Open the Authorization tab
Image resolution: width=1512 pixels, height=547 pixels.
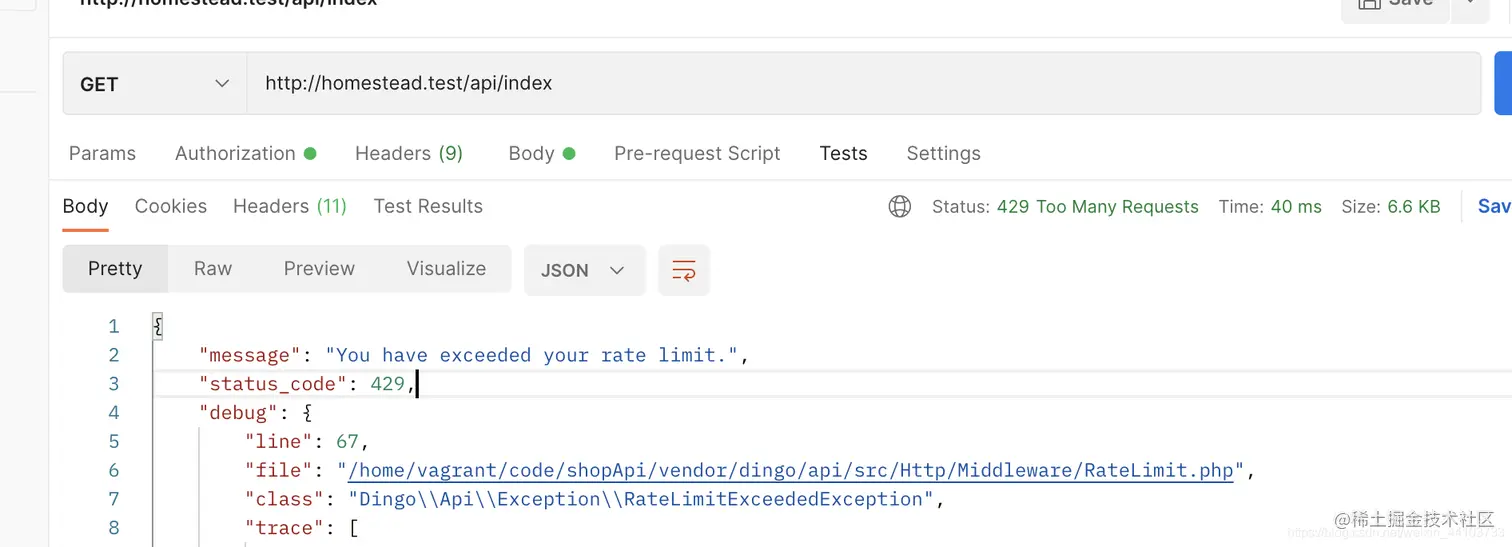pos(236,153)
